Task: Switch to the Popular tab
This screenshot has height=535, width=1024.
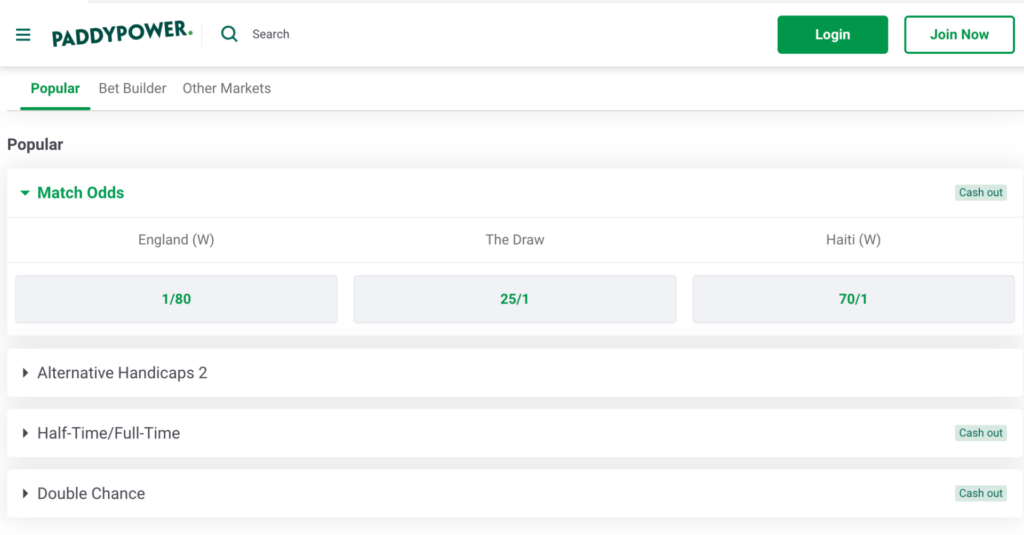Action: click(x=55, y=88)
